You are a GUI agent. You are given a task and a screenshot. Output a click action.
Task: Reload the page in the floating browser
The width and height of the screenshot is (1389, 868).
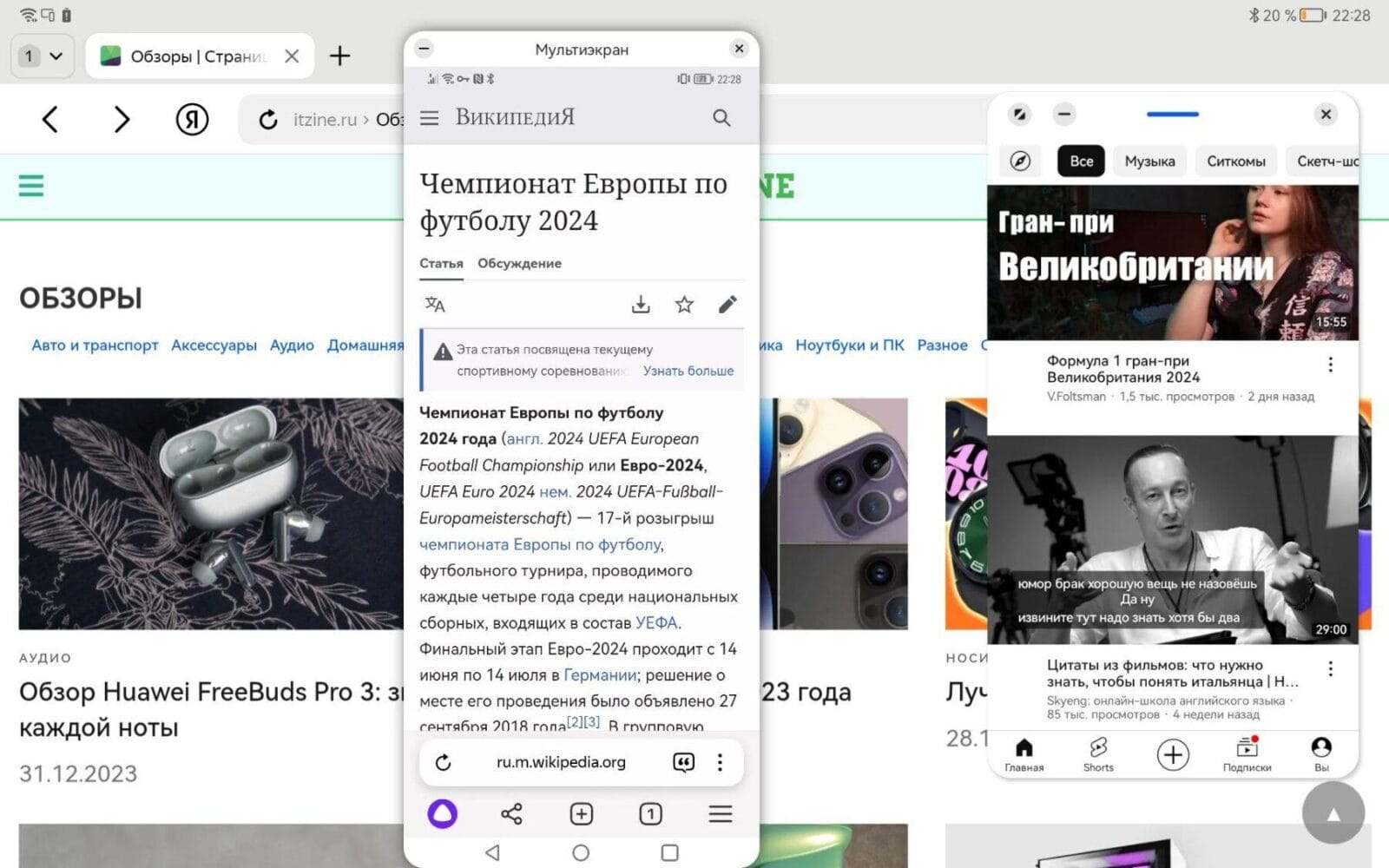click(x=444, y=762)
